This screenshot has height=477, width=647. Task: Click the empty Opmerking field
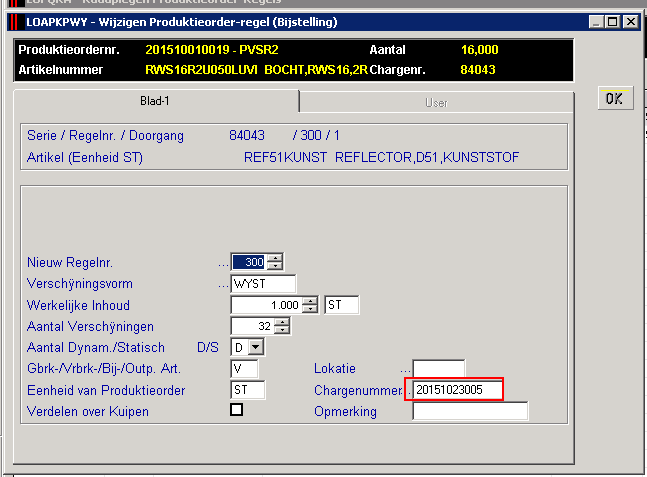(x=470, y=411)
